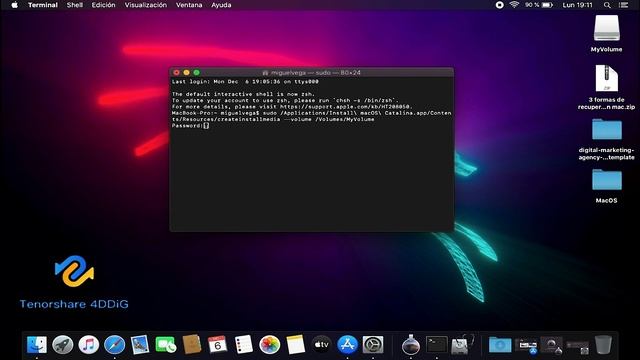
Task: Open the Ventana menu
Action: point(189,5)
